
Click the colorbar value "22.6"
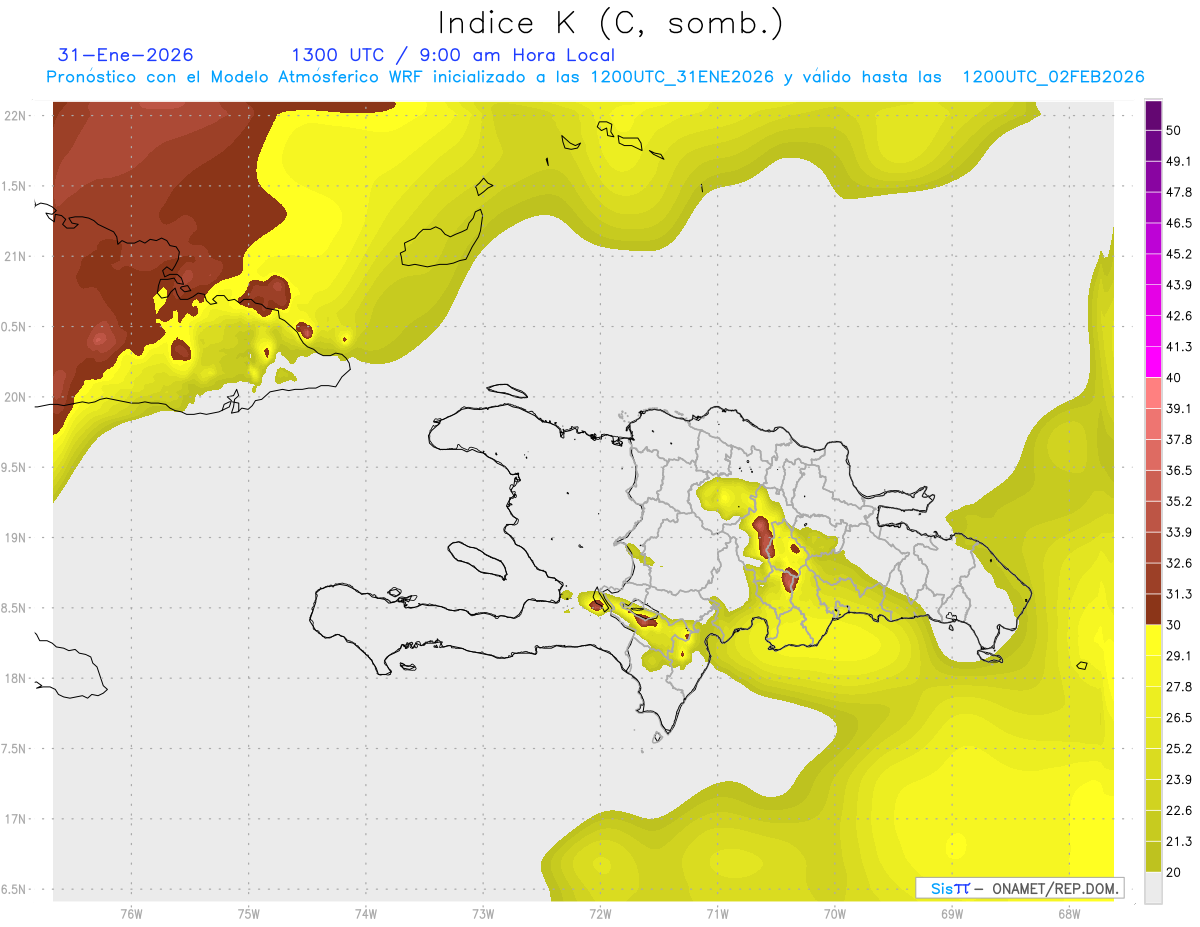[1179, 810]
